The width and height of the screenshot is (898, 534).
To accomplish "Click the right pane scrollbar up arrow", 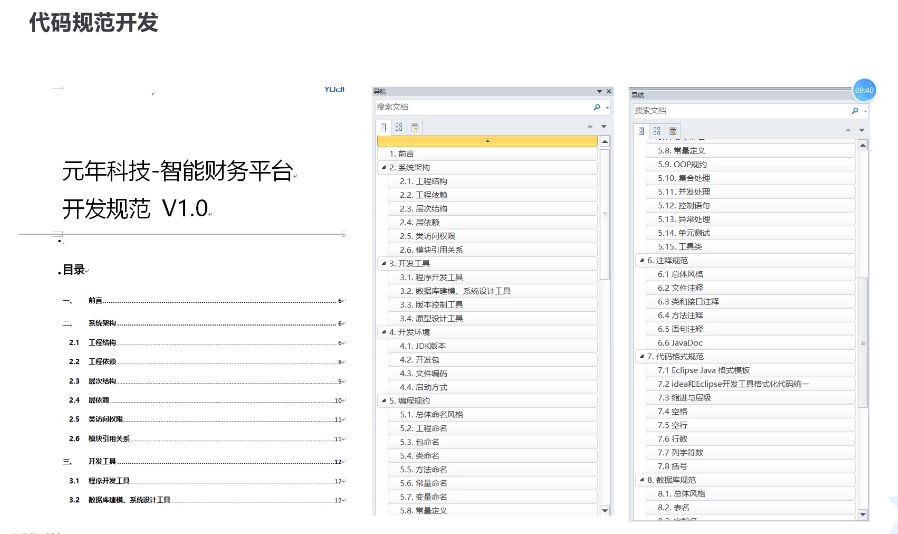I will click(863, 146).
